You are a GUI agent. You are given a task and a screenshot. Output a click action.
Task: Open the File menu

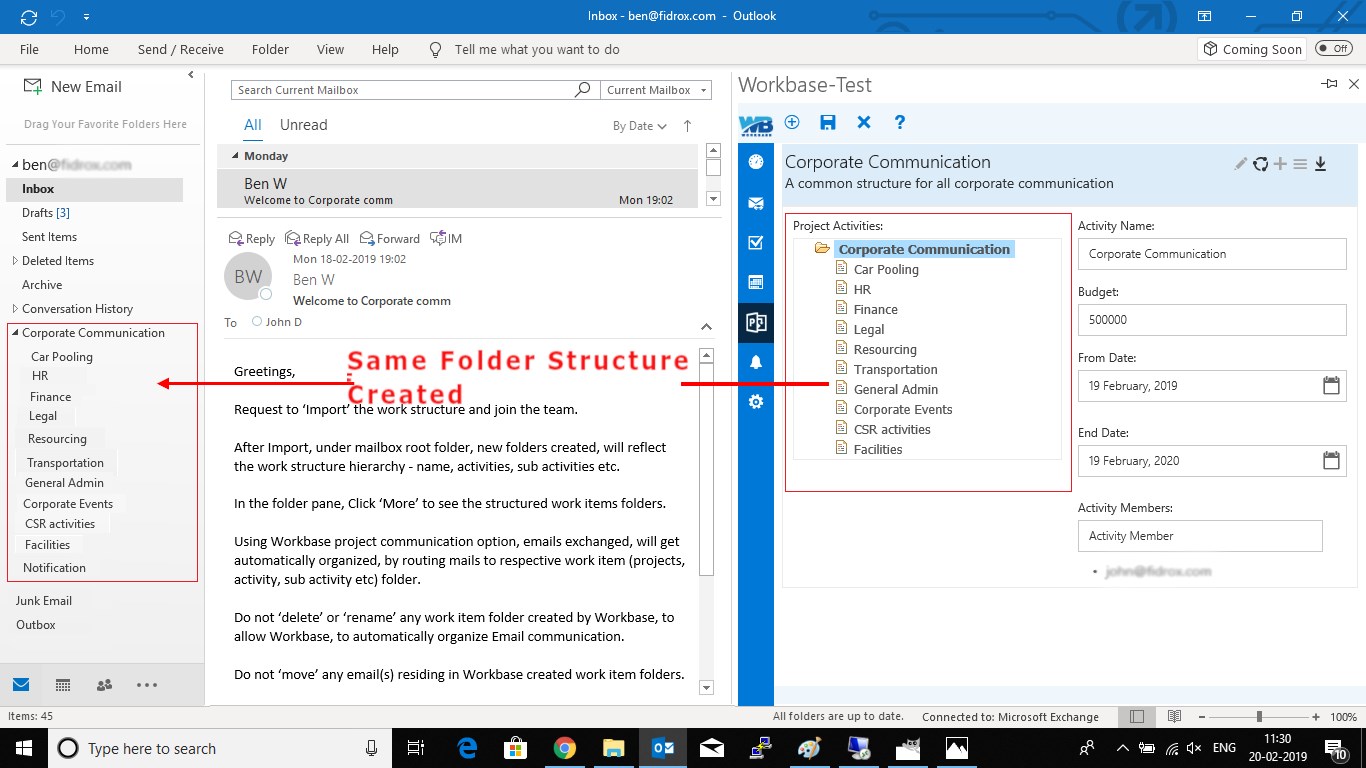coord(29,49)
